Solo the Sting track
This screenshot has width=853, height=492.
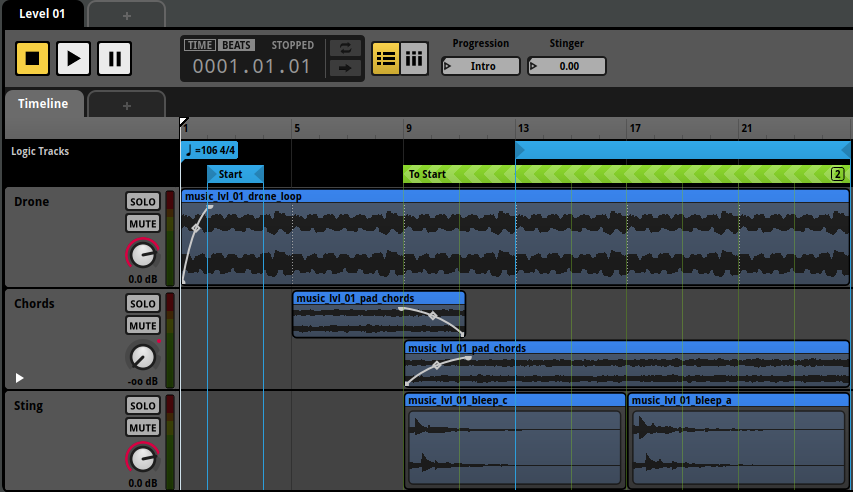click(143, 405)
